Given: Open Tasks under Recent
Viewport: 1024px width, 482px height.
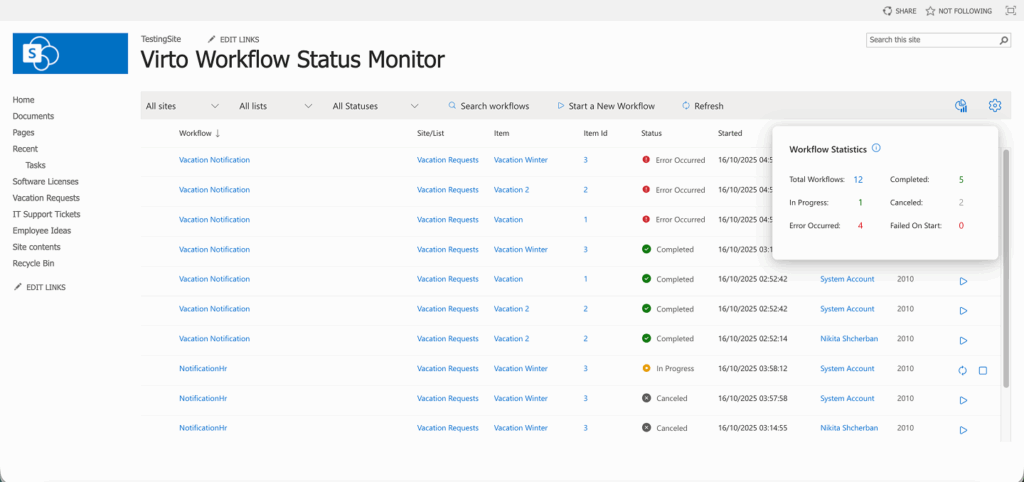Looking at the screenshot, I should tap(35, 165).
